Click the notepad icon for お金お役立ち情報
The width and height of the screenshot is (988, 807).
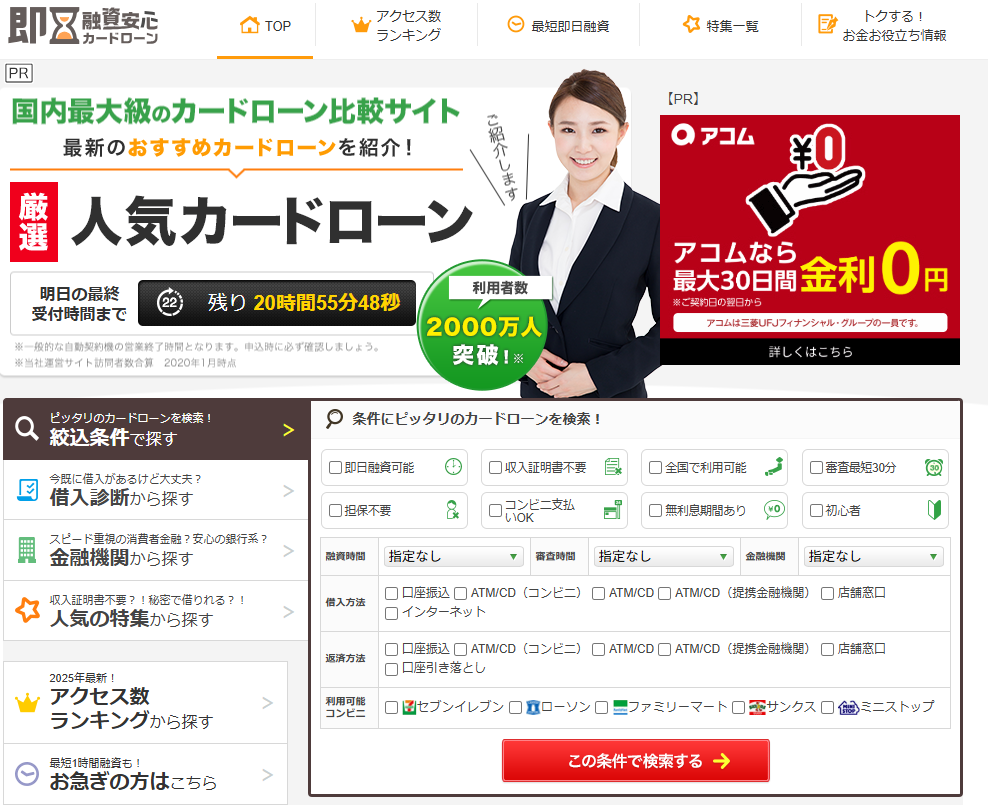click(x=827, y=25)
